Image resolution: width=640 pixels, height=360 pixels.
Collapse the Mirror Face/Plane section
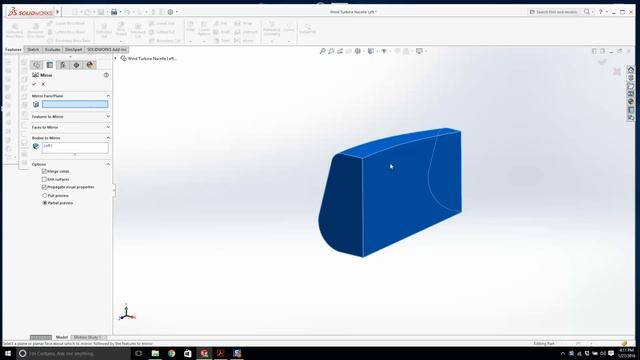(x=108, y=96)
